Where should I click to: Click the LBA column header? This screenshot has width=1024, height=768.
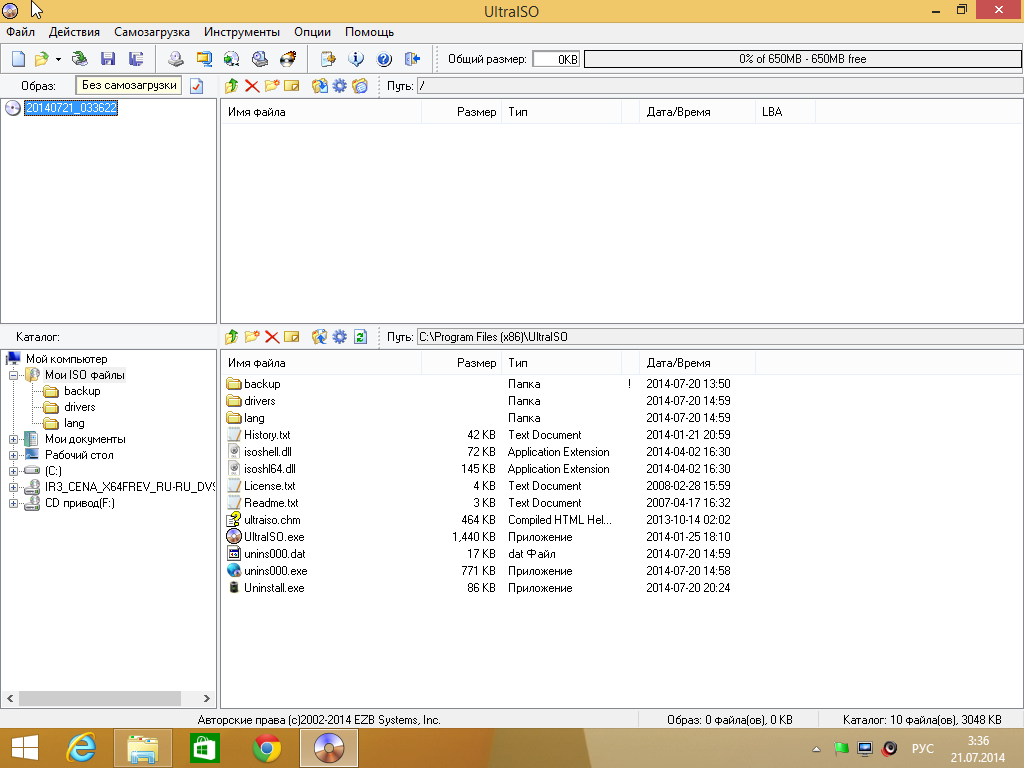(785, 112)
